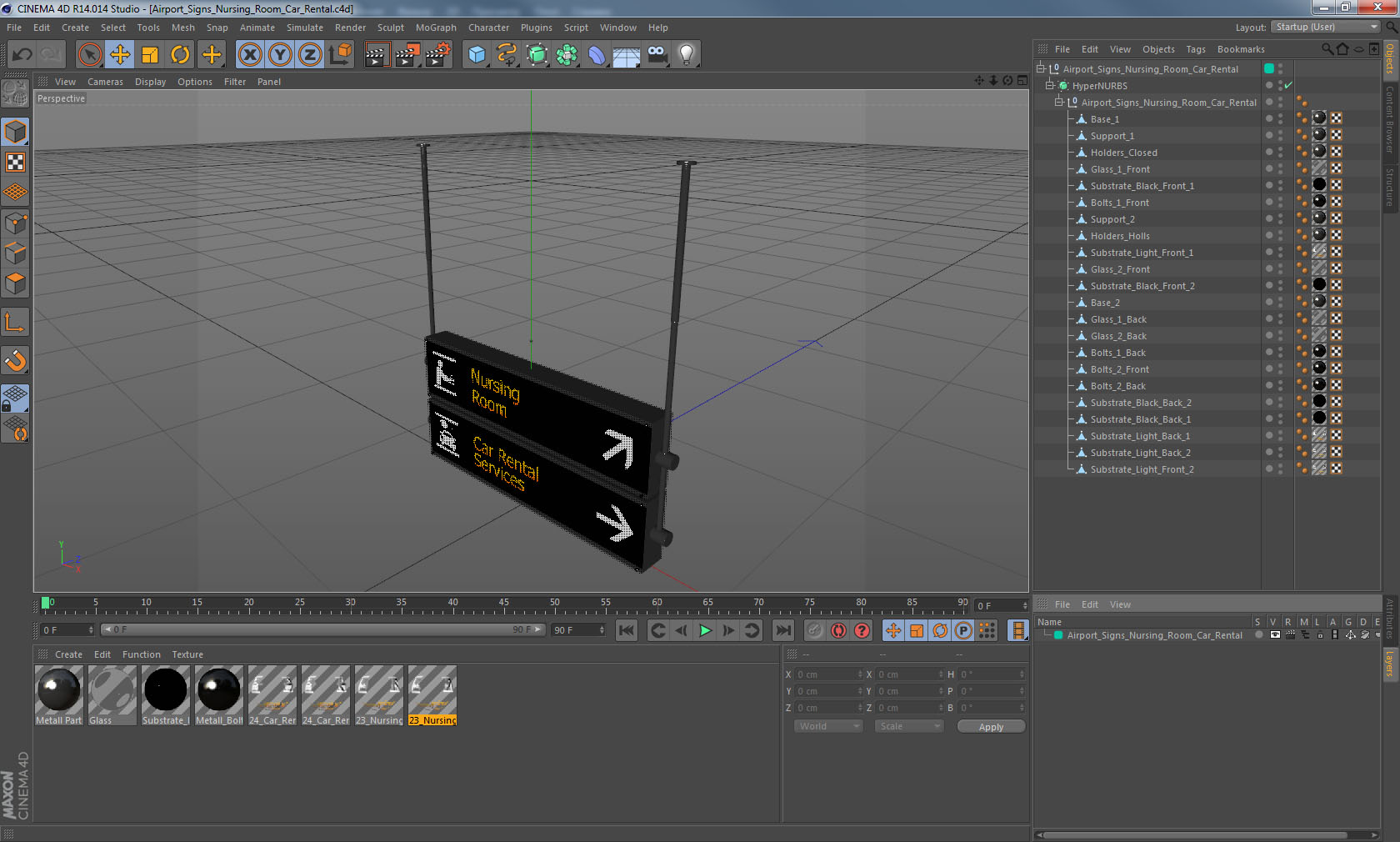Select the Live Selection tool
Screen dimensions: 1400x842
pos(89,55)
